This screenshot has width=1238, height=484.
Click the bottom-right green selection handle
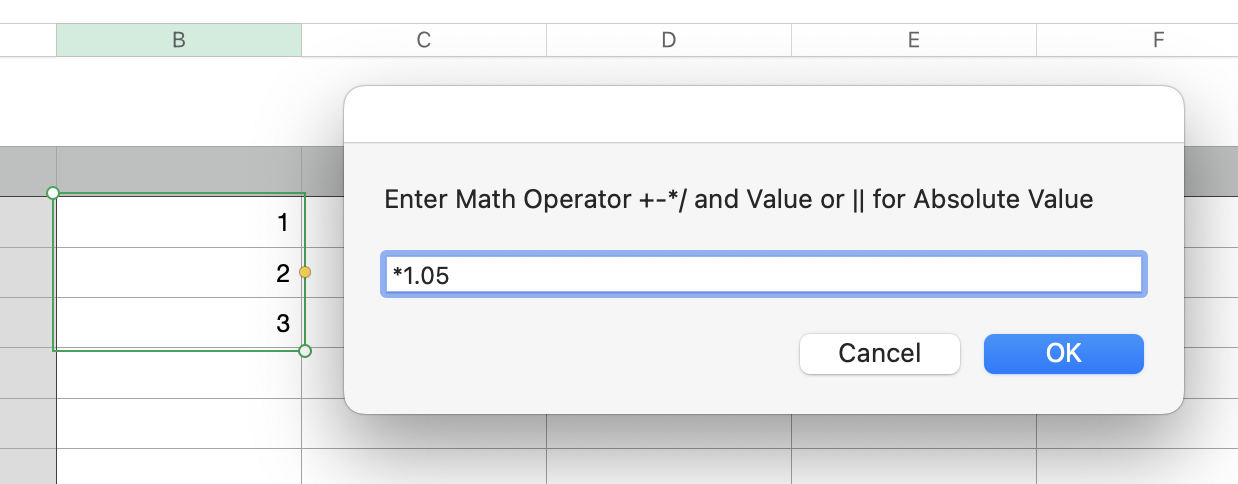tap(305, 351)
